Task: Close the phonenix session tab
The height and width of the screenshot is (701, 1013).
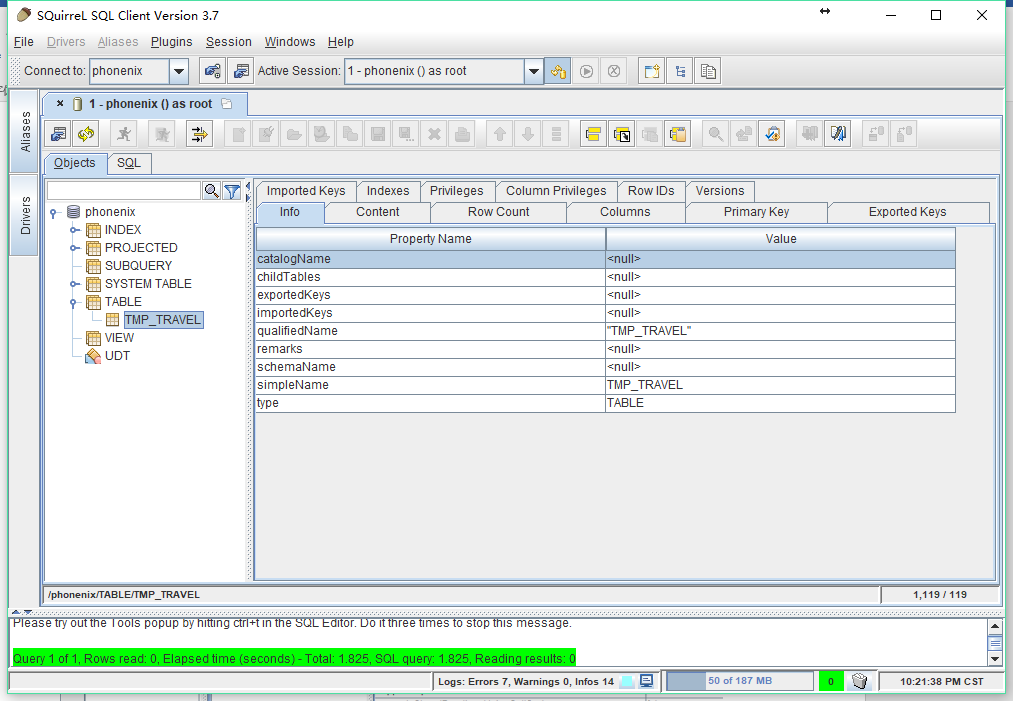Action: pos(60,103)
